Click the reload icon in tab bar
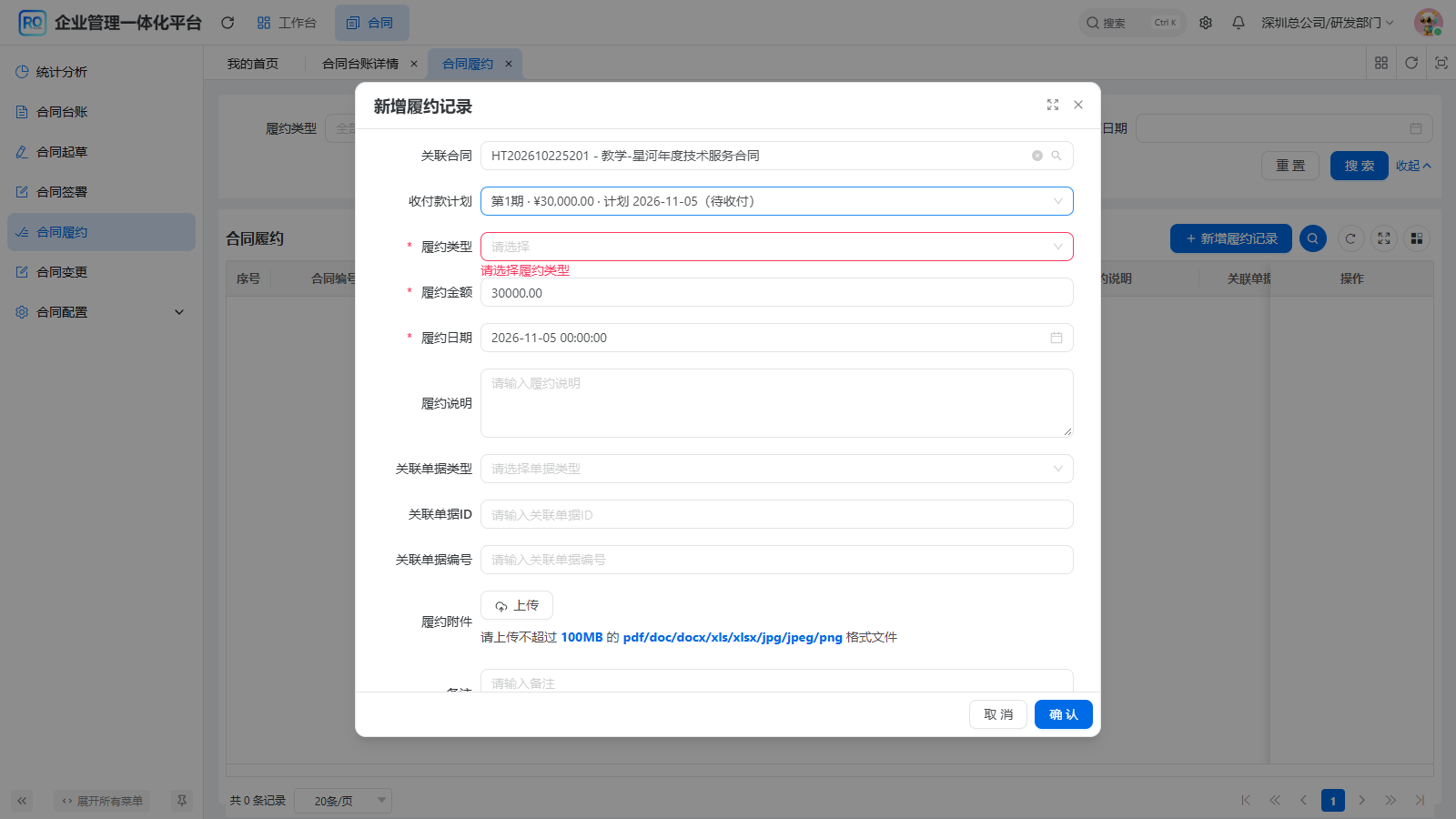This screenshot has height=819, width=1456. 1411,63
